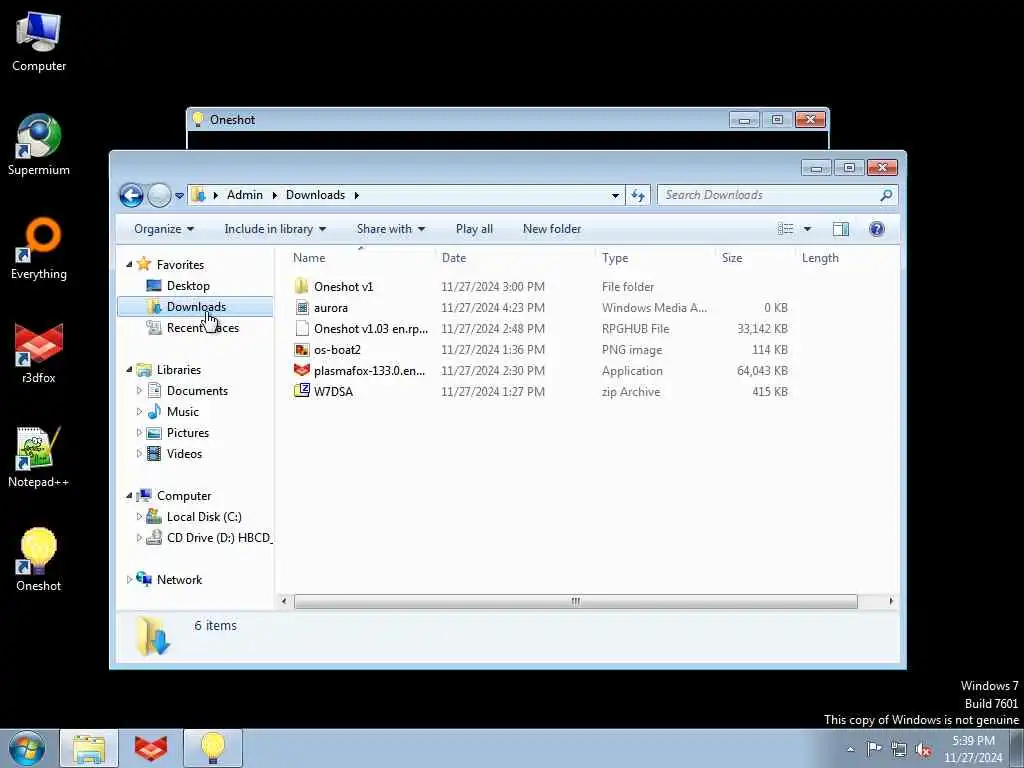The image size is (1024, 768).
Task: Click the '33,142 KB' size cell
Action: click(x=762, y=328)
